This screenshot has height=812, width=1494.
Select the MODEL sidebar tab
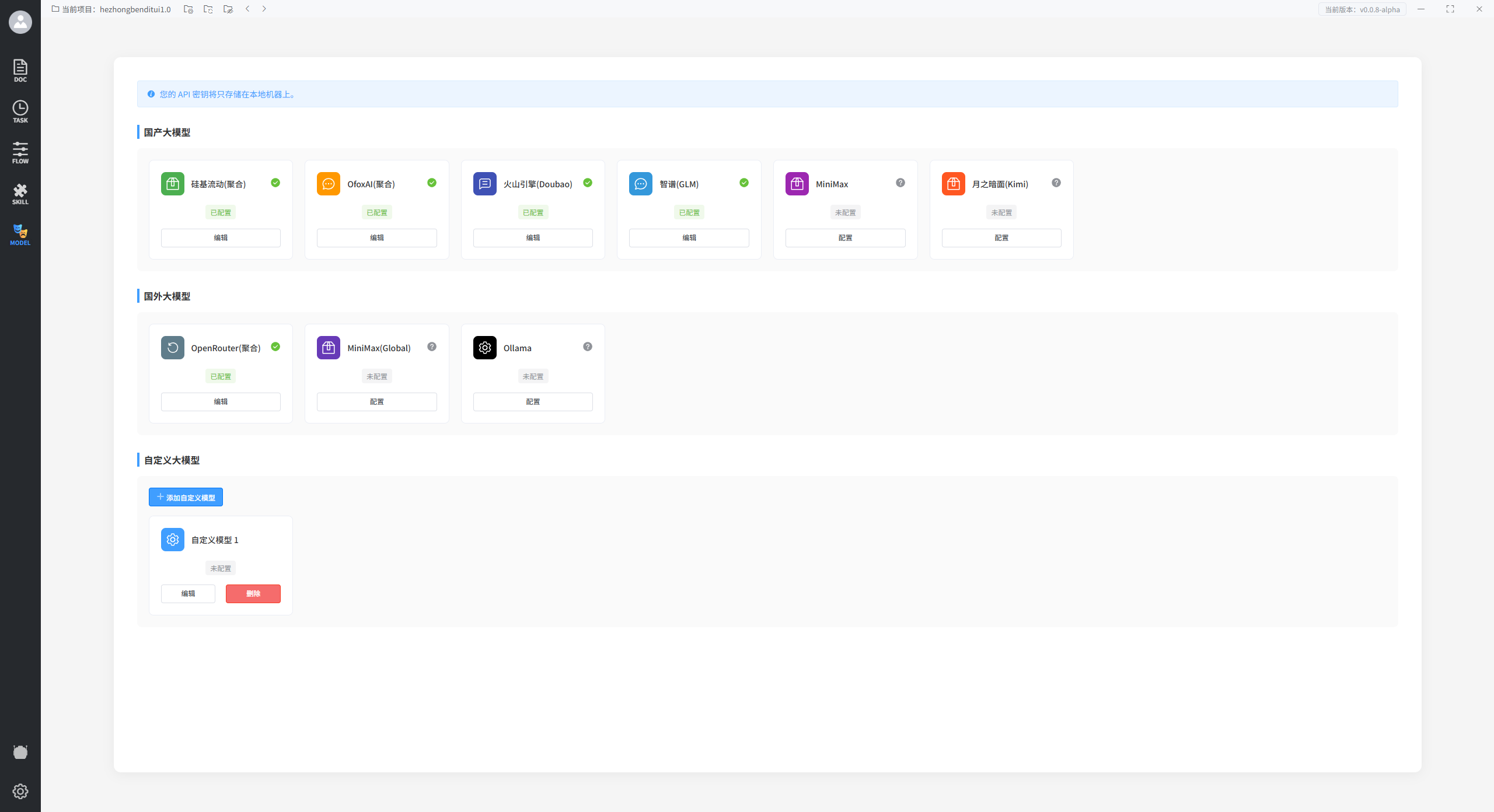coord(20,235)
